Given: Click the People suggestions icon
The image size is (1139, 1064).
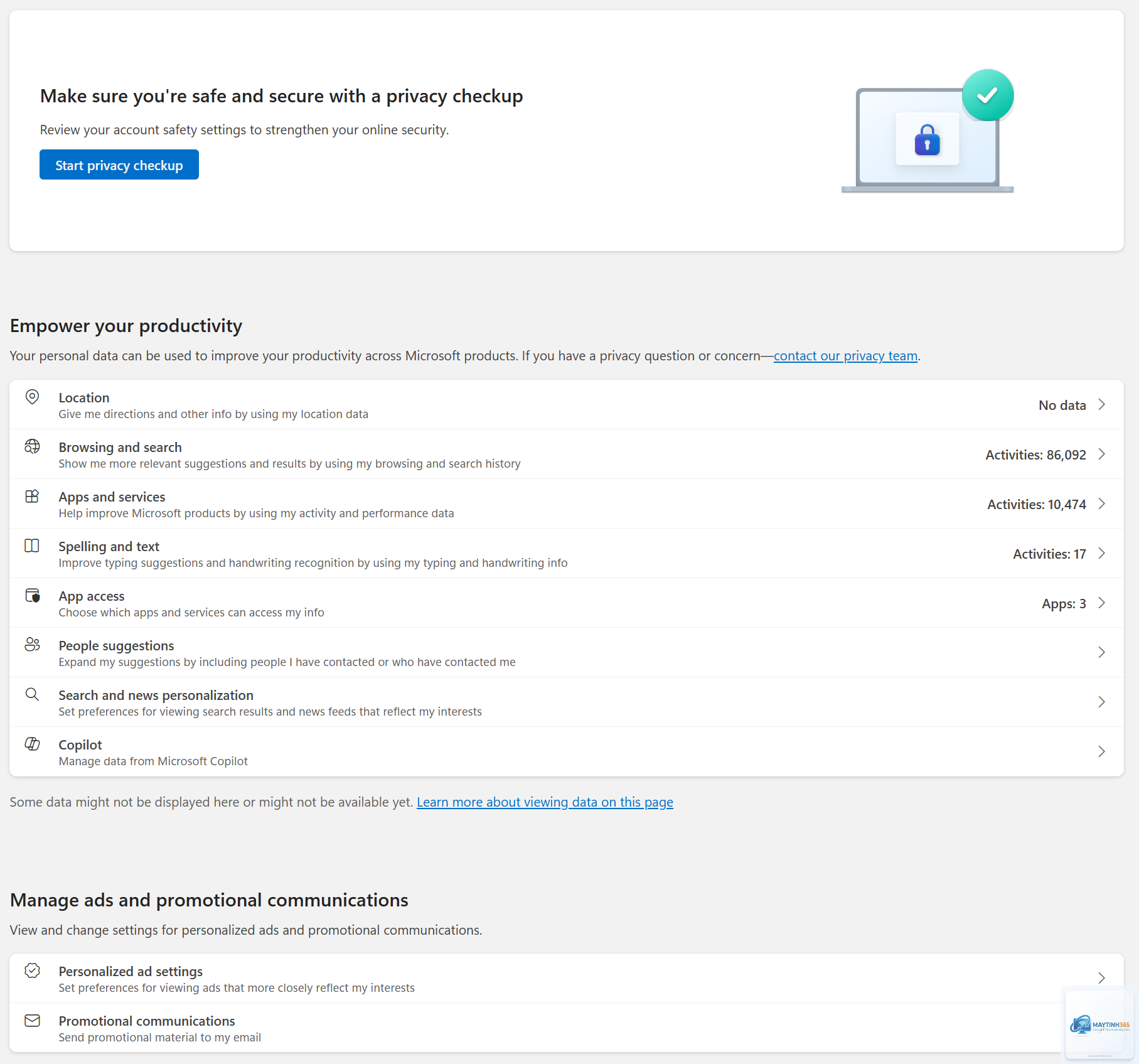Looking at the screenshot, I should pyautogui.click(x=32, y=645).
